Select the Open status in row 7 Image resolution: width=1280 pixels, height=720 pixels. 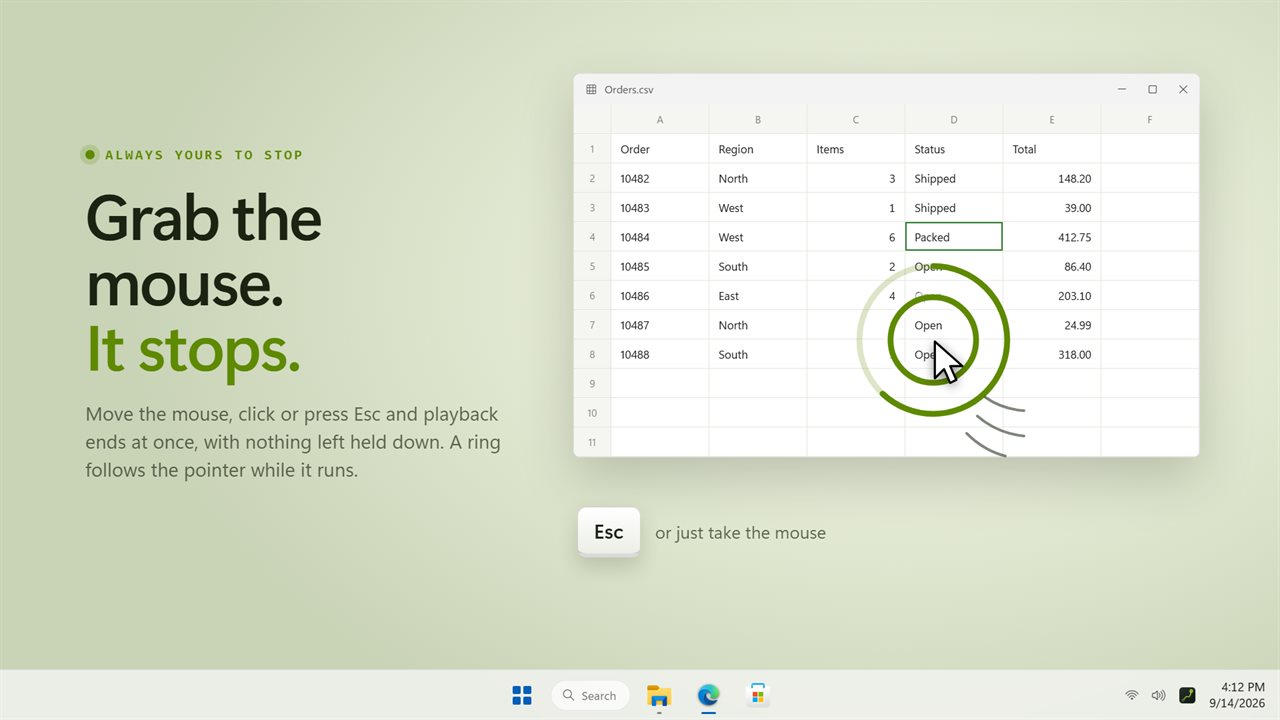tap(954, 325)
